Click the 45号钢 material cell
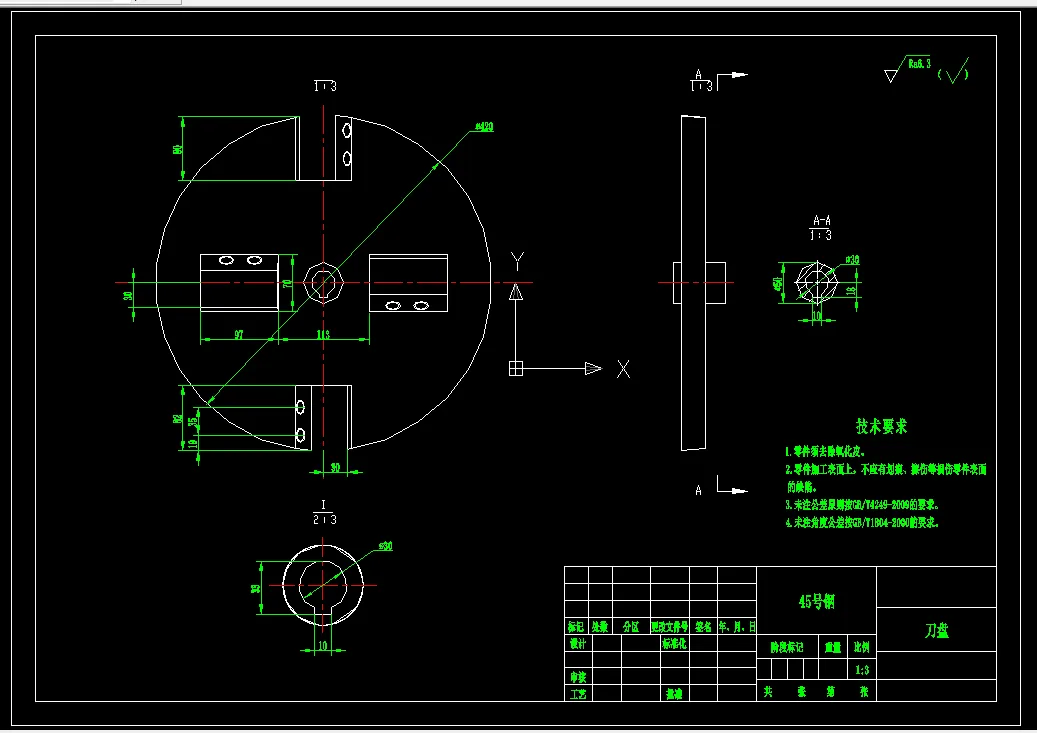 pos(817,601)
